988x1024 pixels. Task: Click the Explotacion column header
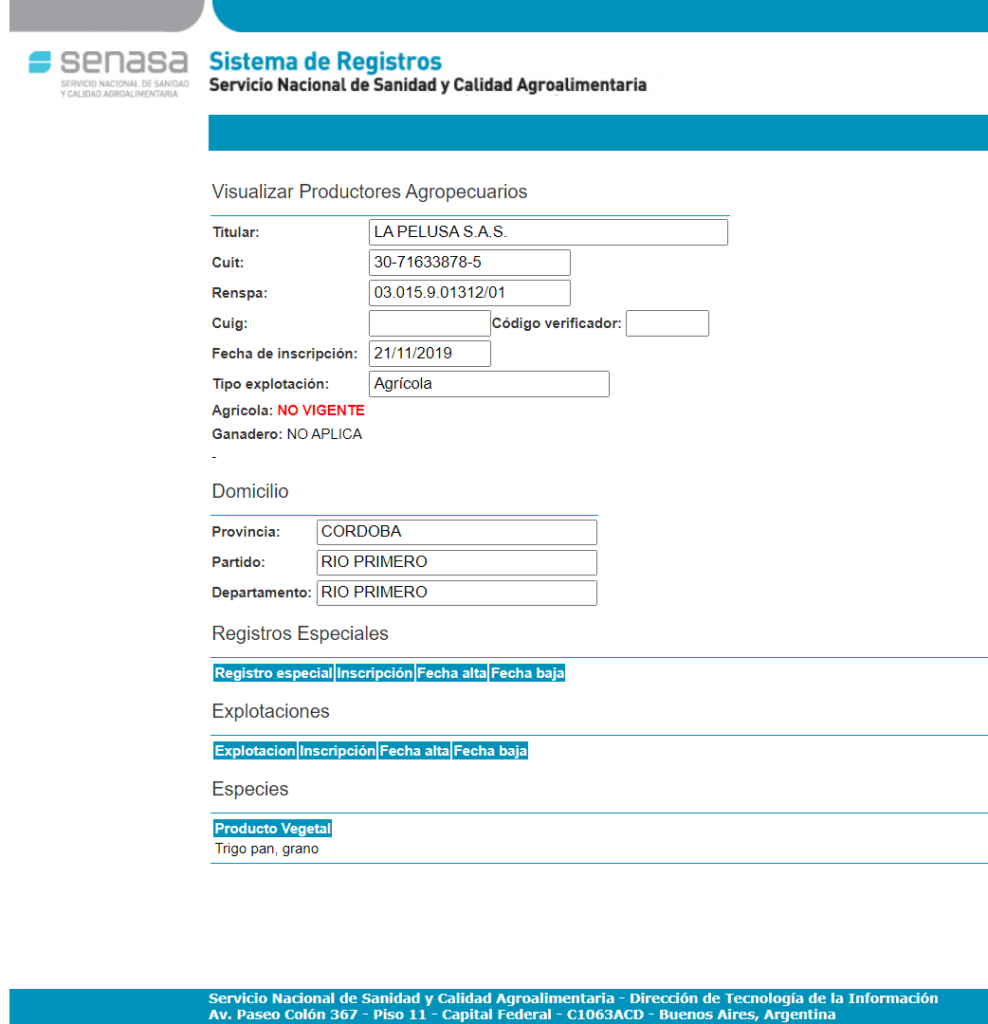(x=255, y=751)
